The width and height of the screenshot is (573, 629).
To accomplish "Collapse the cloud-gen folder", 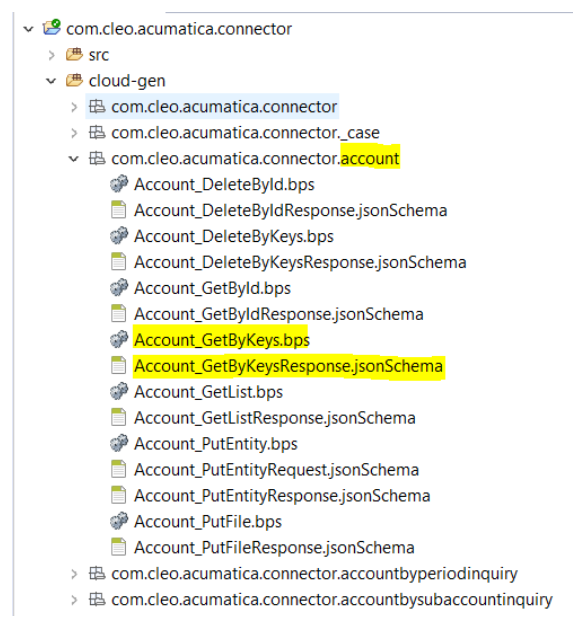I will pos(51,81).
